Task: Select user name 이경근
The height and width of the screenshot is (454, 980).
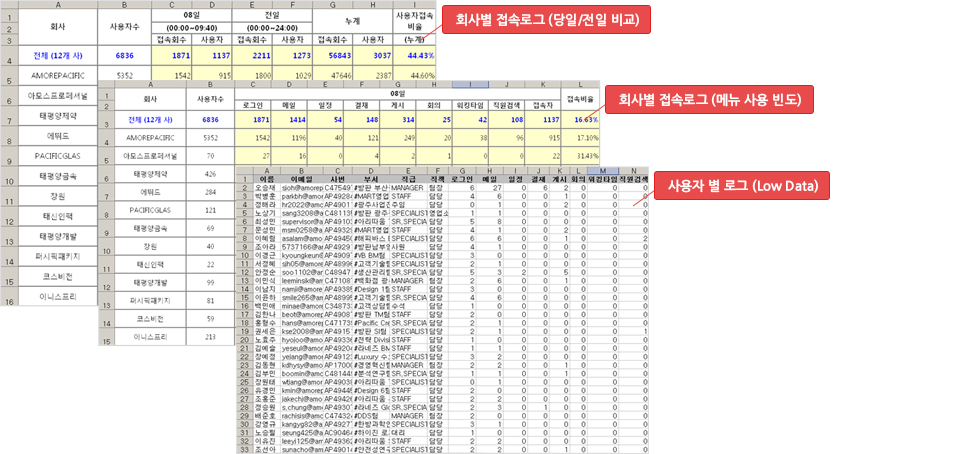Action: pos(266,255)
